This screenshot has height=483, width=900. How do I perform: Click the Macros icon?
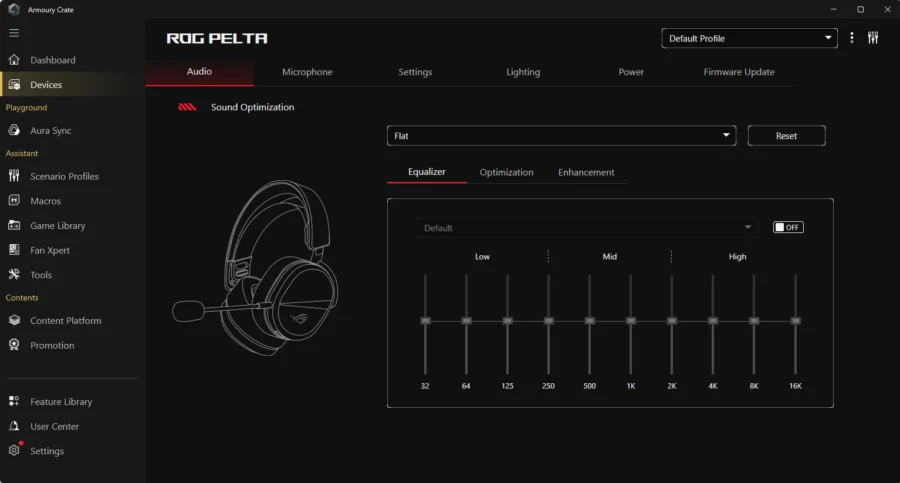click(14, 200)
